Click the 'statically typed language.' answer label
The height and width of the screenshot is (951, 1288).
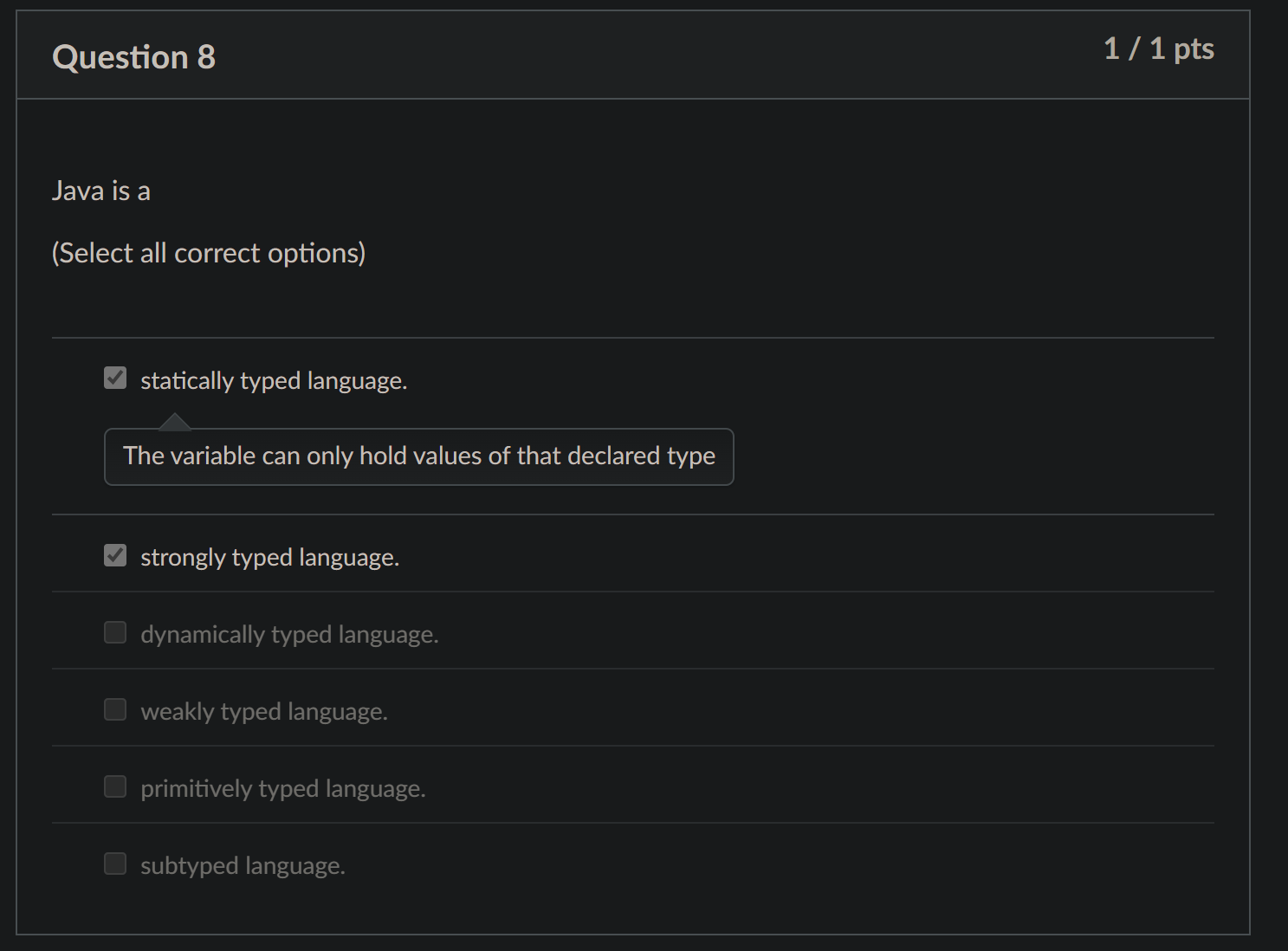(274, 380)
